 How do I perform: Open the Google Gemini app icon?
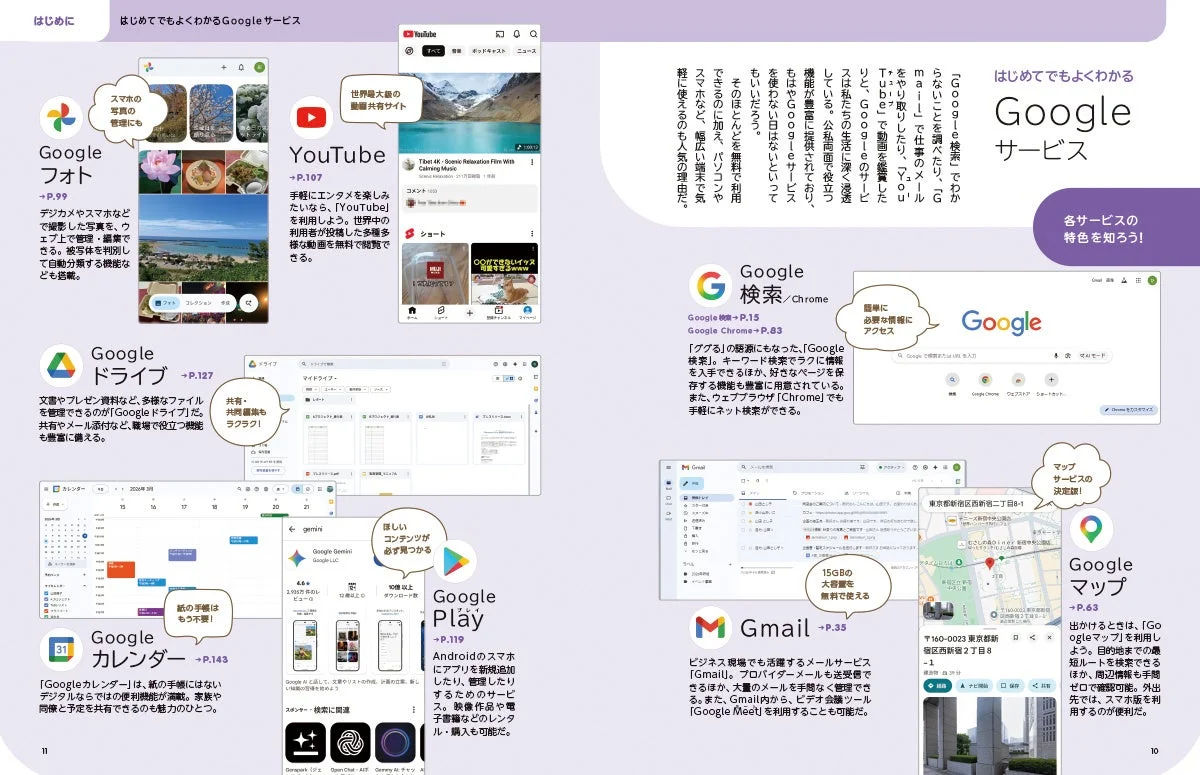click(x=296, y=557)
